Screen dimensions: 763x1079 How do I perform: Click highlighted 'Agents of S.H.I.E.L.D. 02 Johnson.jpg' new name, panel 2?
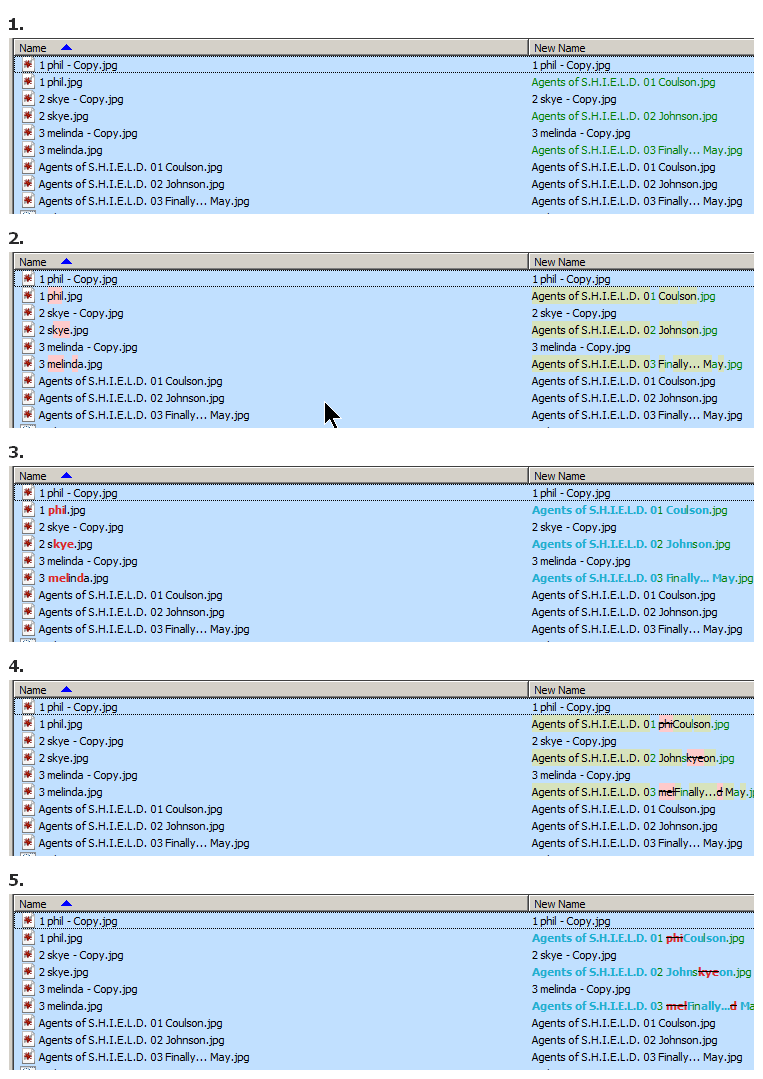tap(625, 330)
